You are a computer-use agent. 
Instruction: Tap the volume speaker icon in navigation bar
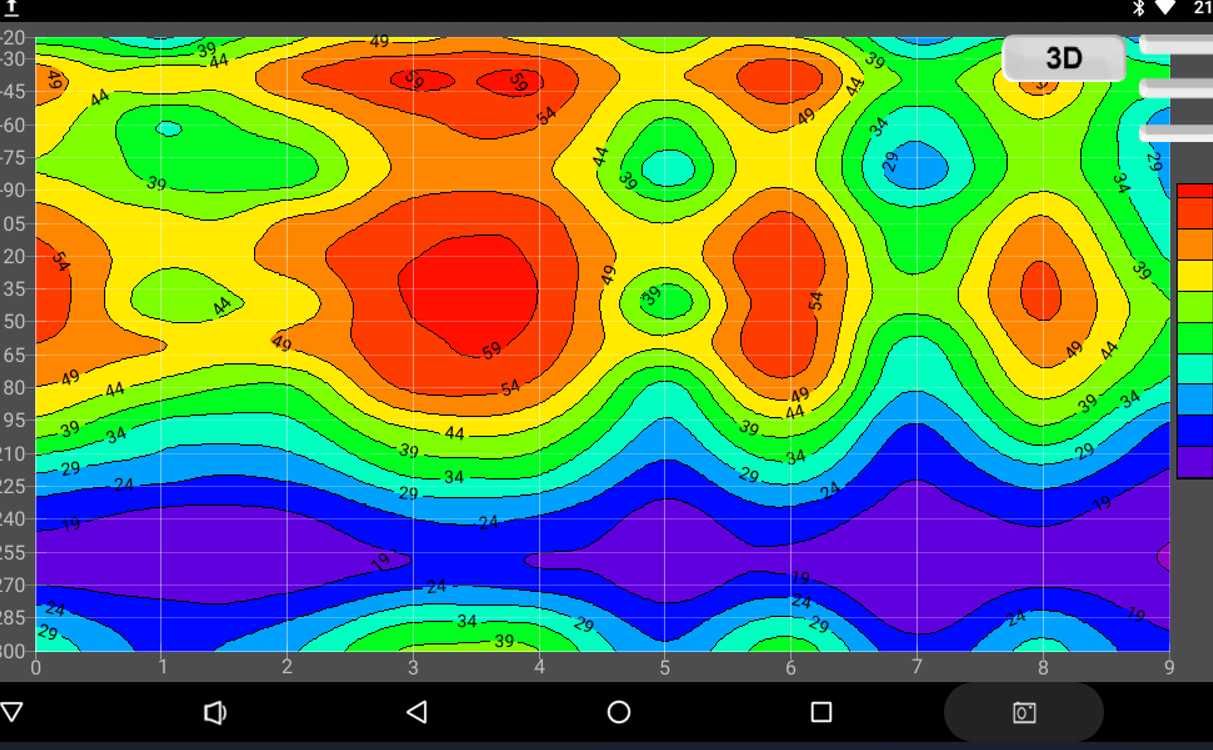[215, 712]
